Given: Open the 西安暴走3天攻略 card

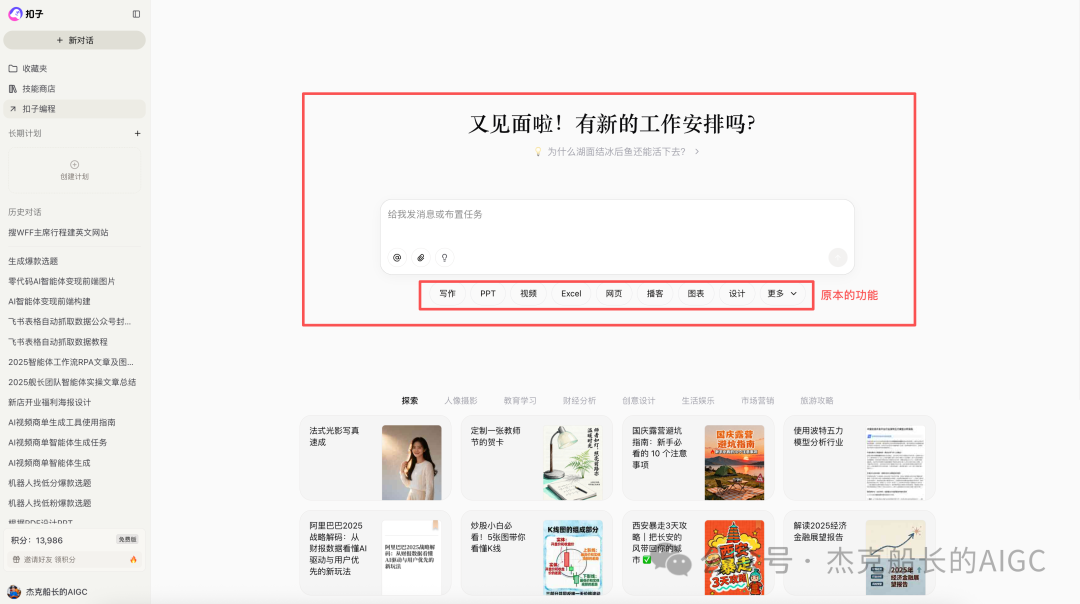Looking at the screenshot, I should click(698, 553).
